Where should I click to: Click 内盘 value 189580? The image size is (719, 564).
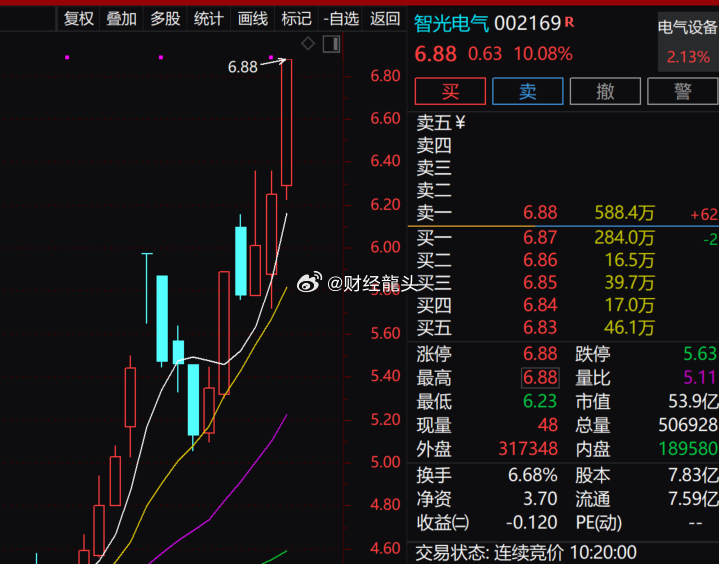pyautogui.click(x=688, y=449)
